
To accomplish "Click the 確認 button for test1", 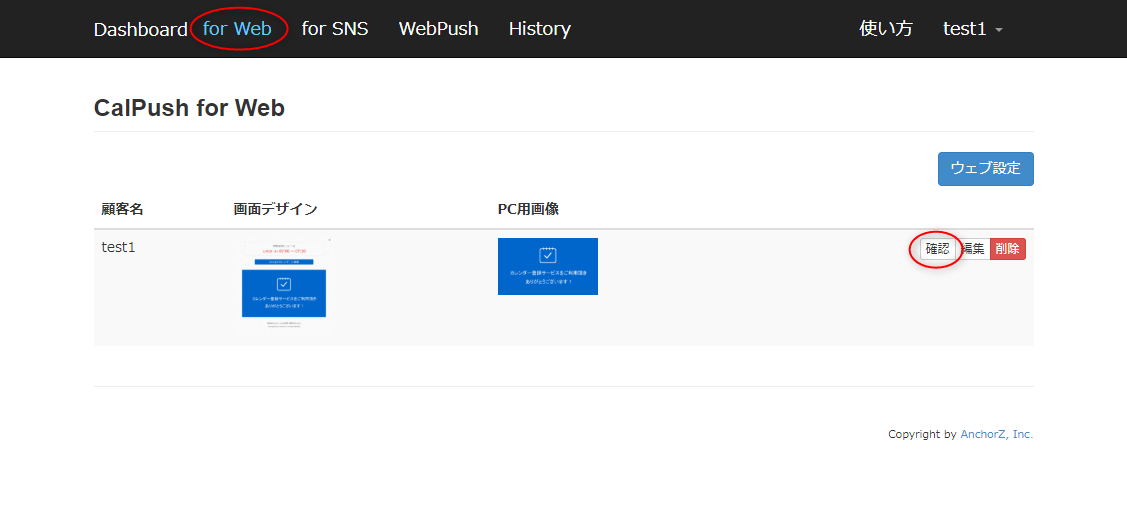I will [x=937, y=249].
